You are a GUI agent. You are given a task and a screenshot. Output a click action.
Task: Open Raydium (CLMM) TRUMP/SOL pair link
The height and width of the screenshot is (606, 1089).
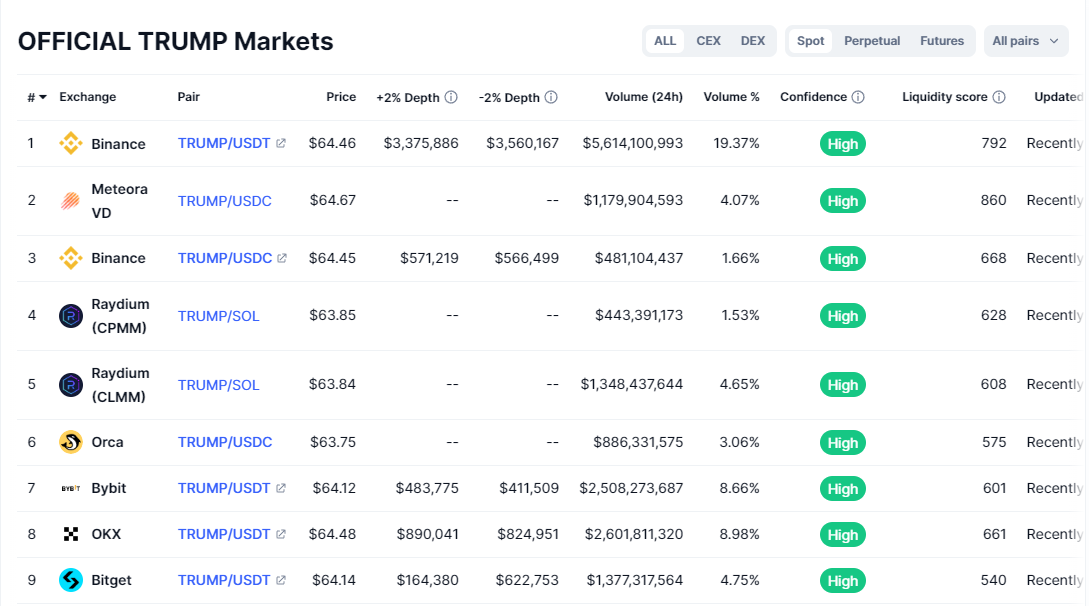tap(218, 385)
